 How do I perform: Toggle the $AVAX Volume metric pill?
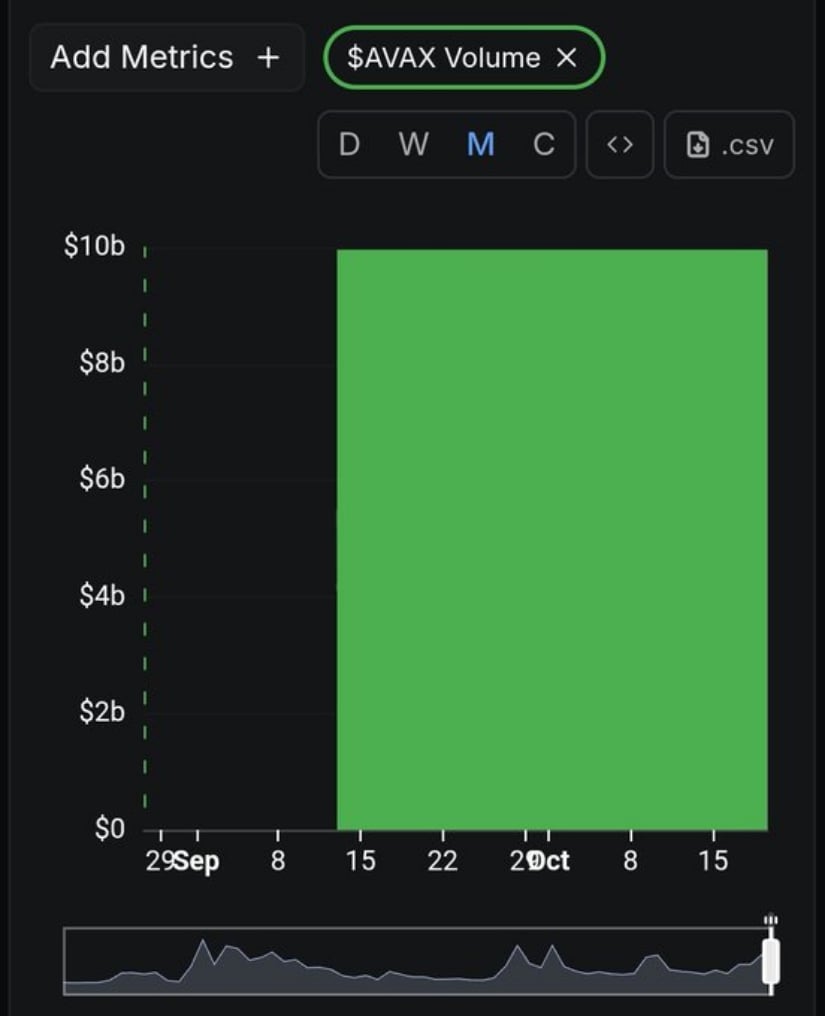pyautogui.click(x=442, y=58)
